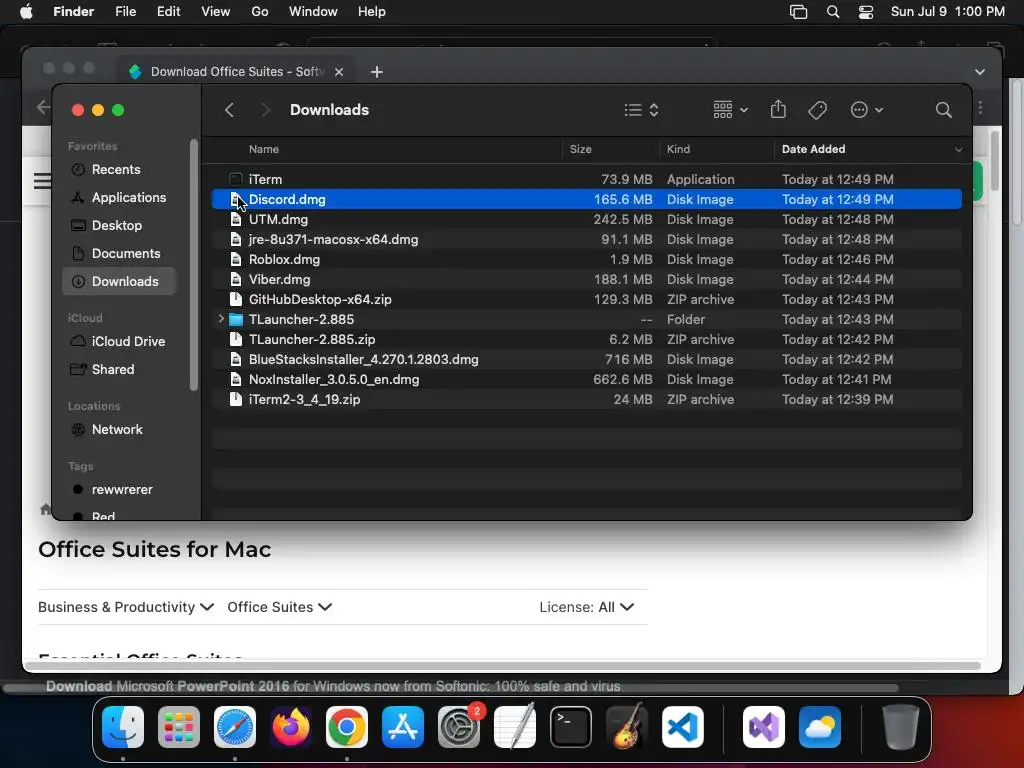This screenshot has height=768, width=1024.
Task: Sort by the Size column
Action: click(x=581, y=149)
